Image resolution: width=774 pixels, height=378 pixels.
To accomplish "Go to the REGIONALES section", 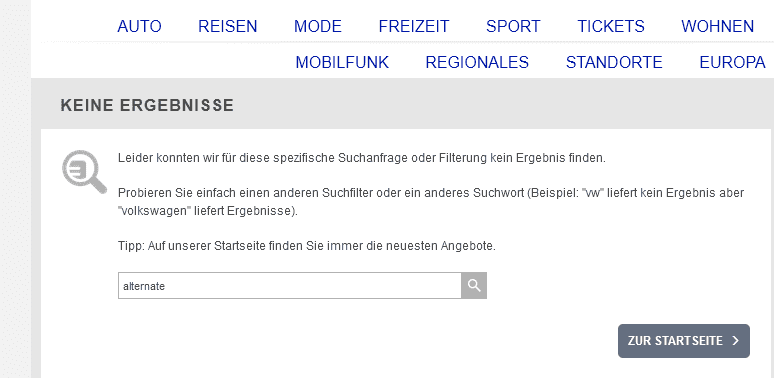I will click(x=477, y=63).
